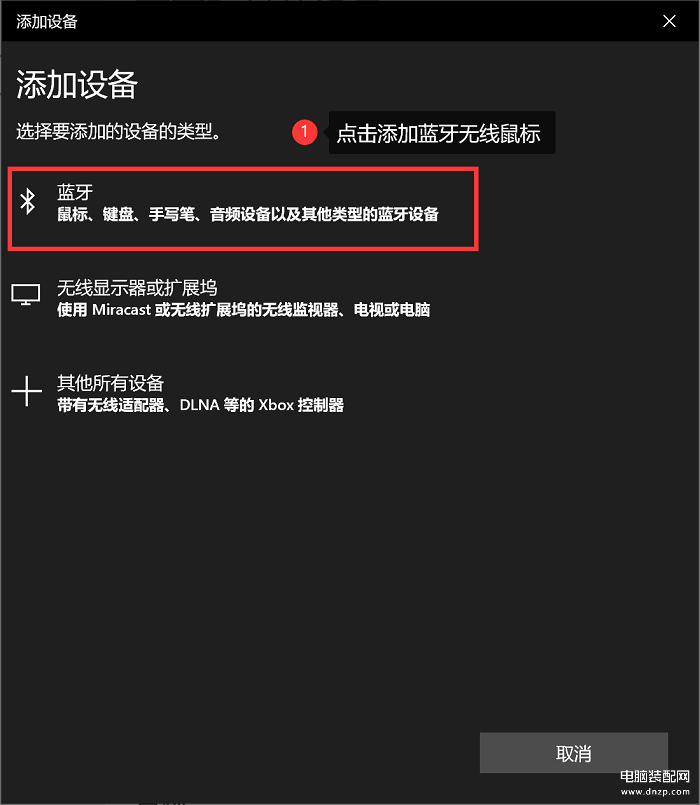Click the www.dnzp.com watermark URL
700x805 pixels.
pyautogui.click(x=655, y=792)
